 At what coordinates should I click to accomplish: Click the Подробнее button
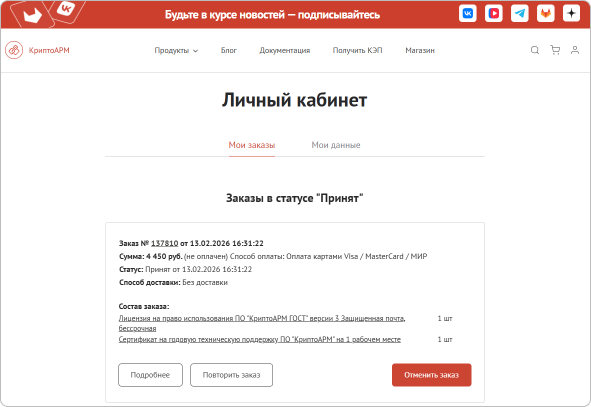click(x=150, y=375)
